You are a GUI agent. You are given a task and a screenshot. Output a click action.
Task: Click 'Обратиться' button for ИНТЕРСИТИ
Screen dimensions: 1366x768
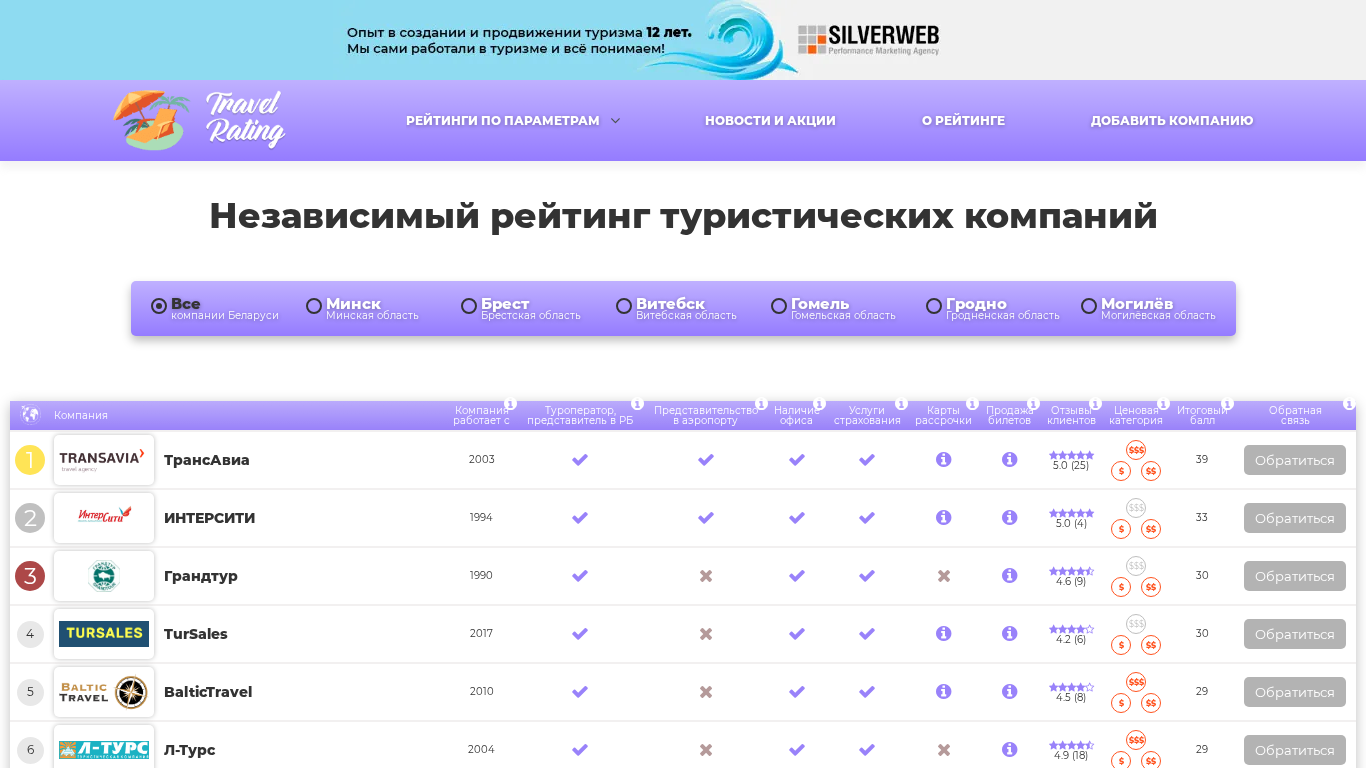click(1295, 518)
